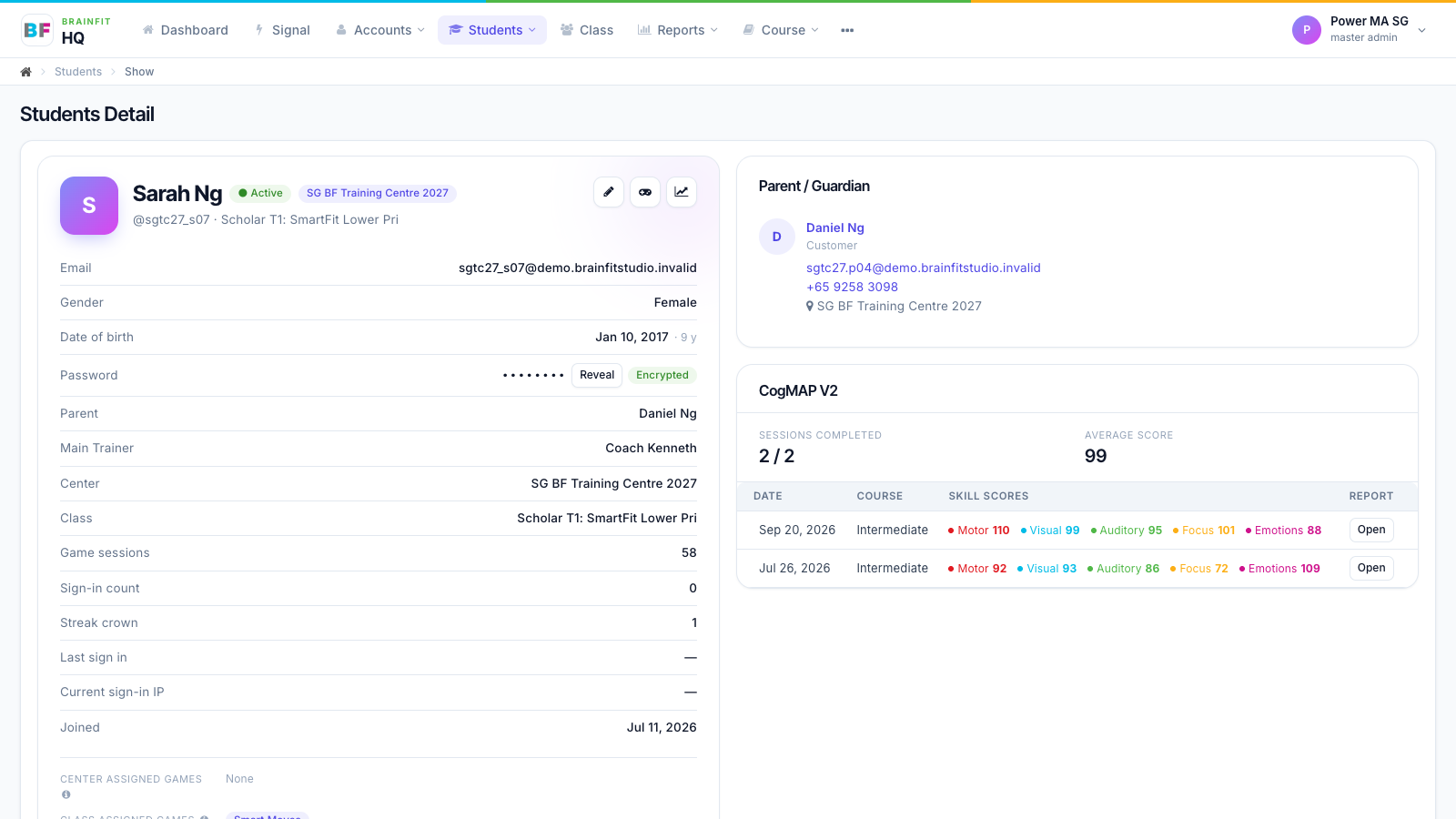Click the Power MA SG profile avatar
The image size is (1456, 819).
point(1307,30)
